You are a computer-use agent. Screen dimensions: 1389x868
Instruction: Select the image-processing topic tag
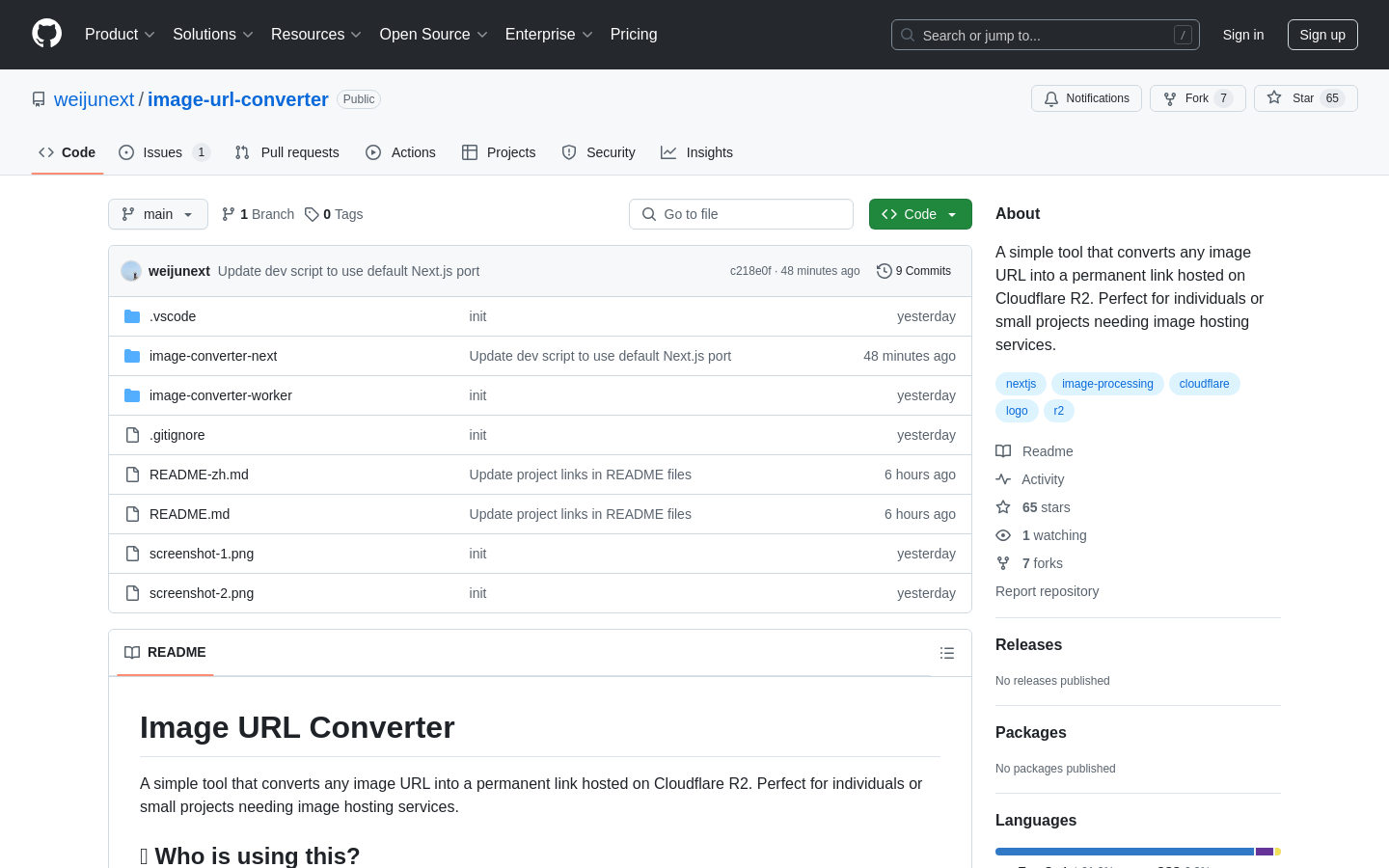tap(1107, 384)
